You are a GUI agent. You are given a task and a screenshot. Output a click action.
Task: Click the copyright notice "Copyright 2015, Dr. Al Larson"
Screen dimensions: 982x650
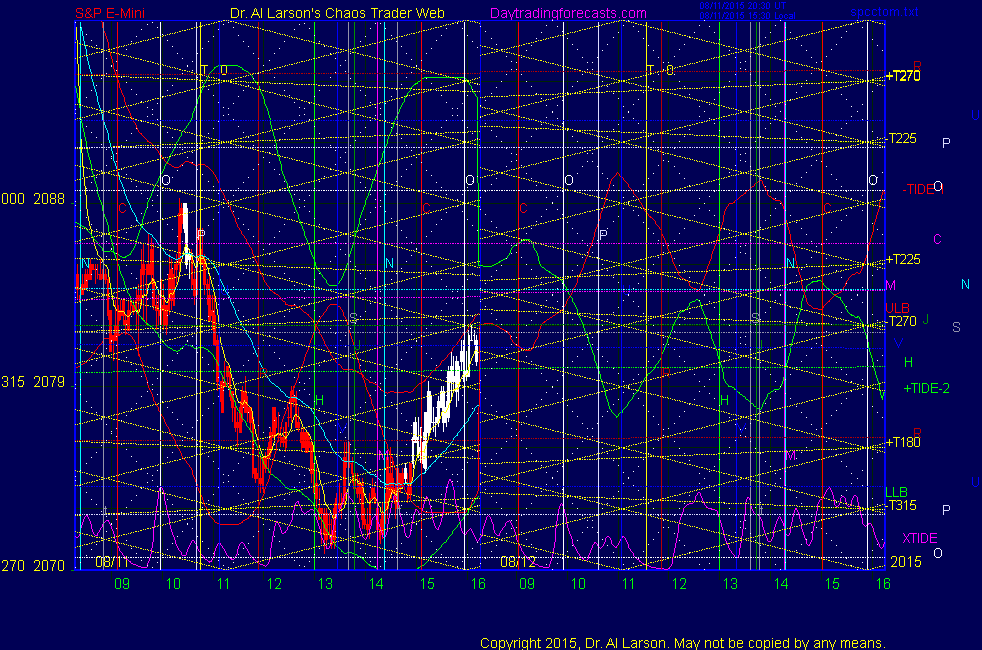click(x=574, y=643)
